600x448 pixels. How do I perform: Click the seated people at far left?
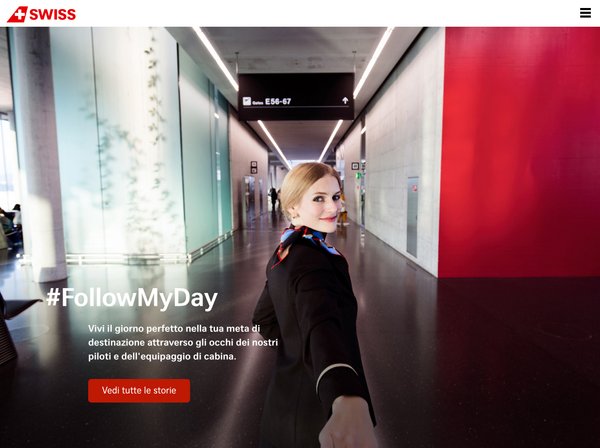tap(11, 226)
